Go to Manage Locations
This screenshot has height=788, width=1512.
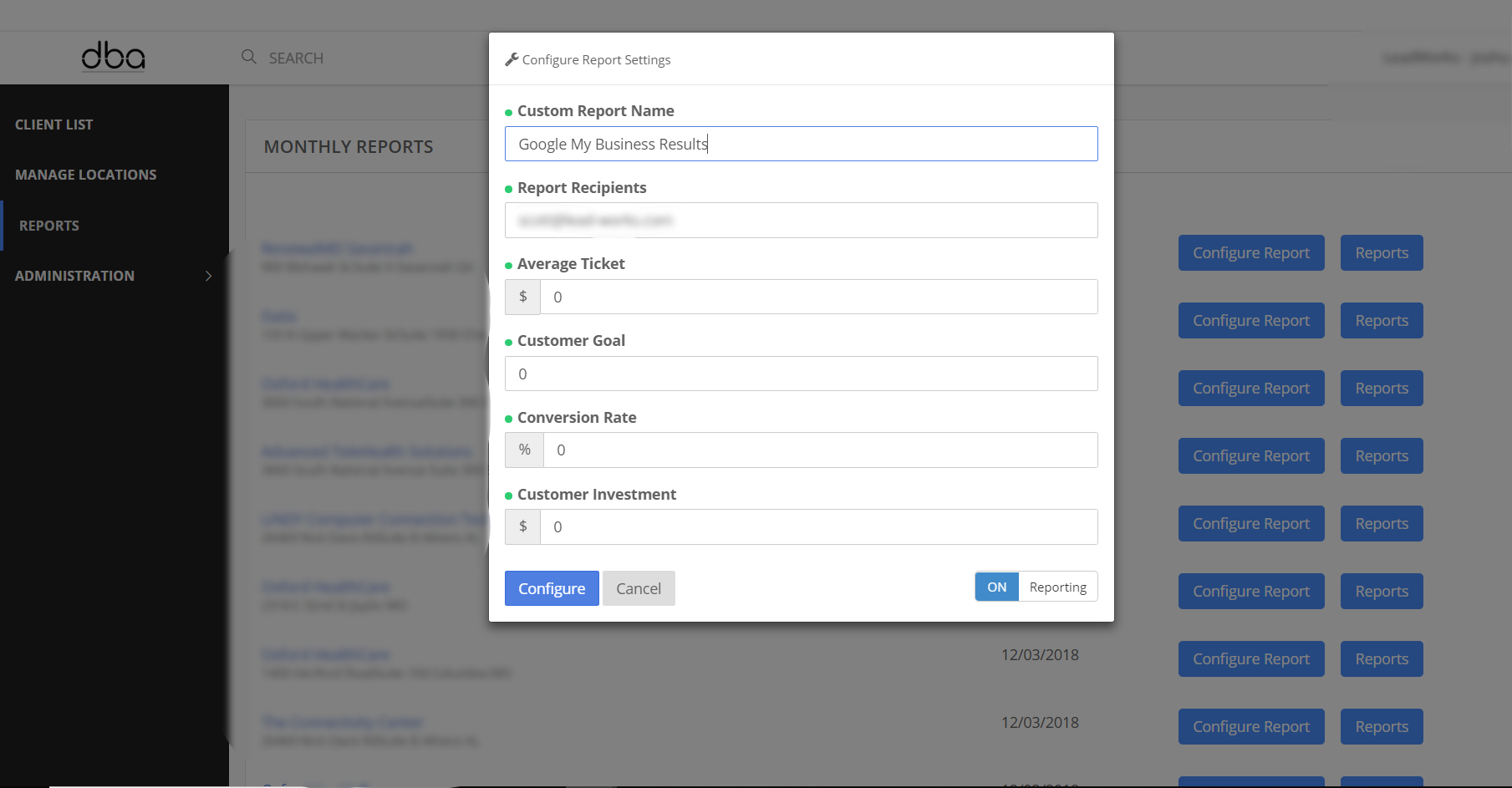[x=86, y=175]
